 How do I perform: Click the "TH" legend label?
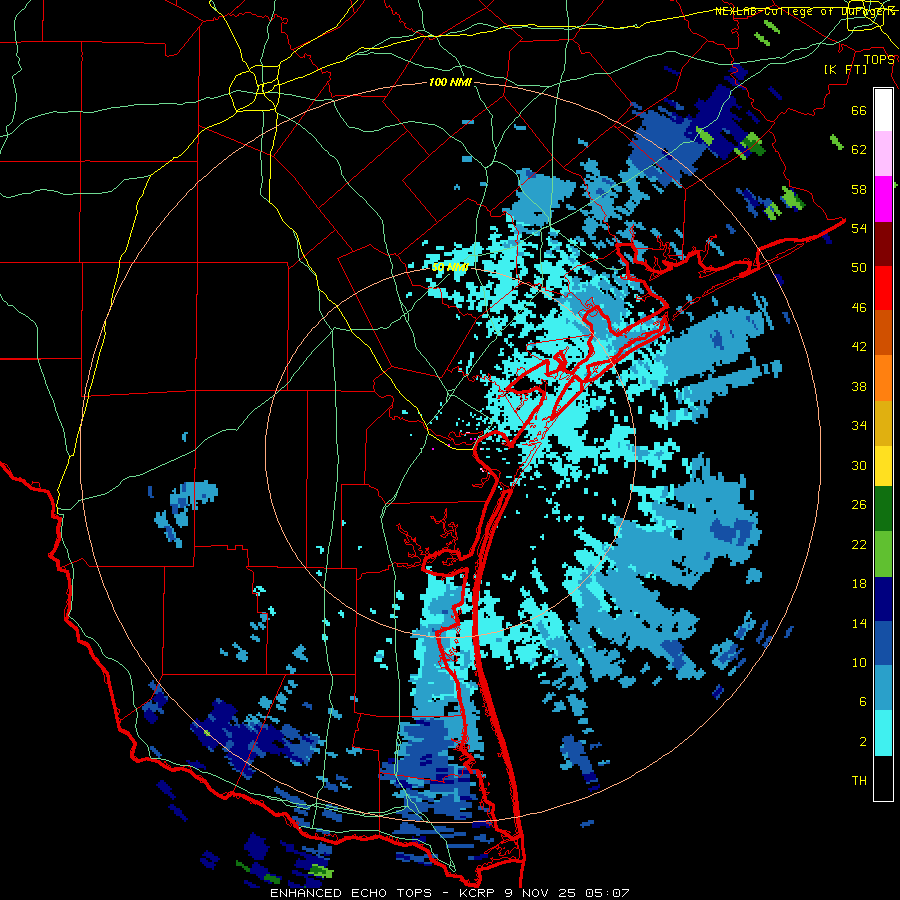tap(859, 781)
